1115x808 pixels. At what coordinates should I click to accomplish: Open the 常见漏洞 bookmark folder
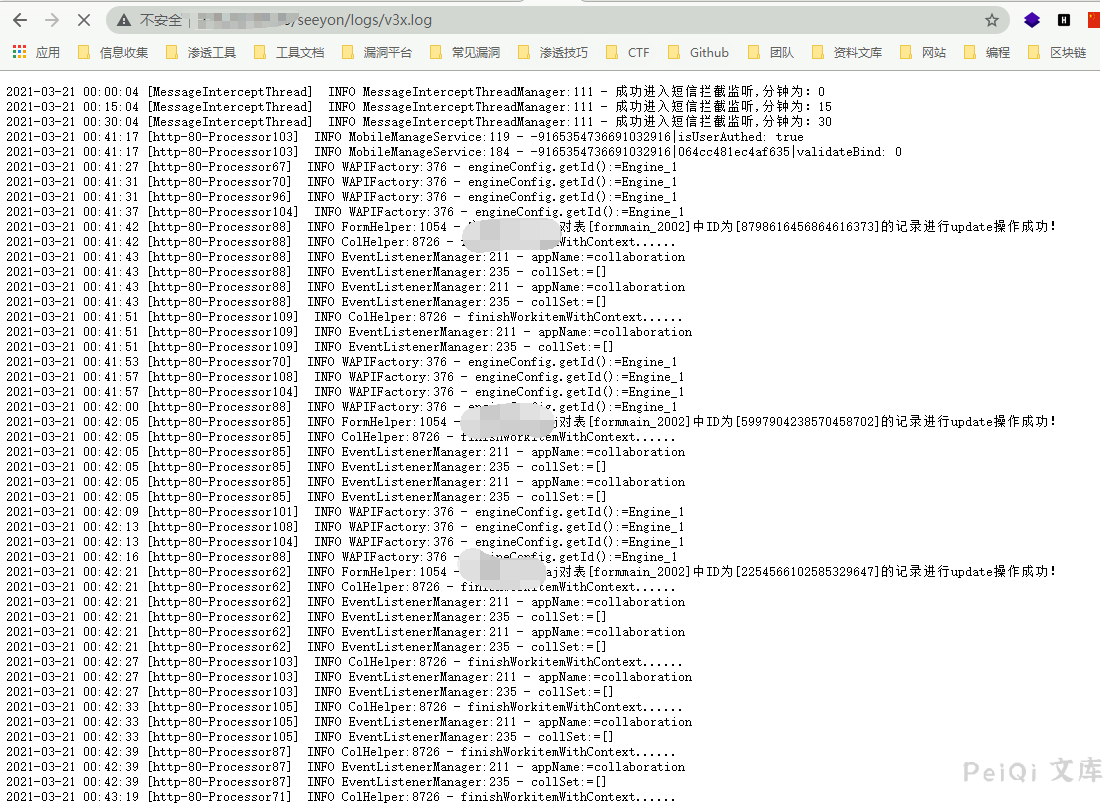click(x=464, y=52)
